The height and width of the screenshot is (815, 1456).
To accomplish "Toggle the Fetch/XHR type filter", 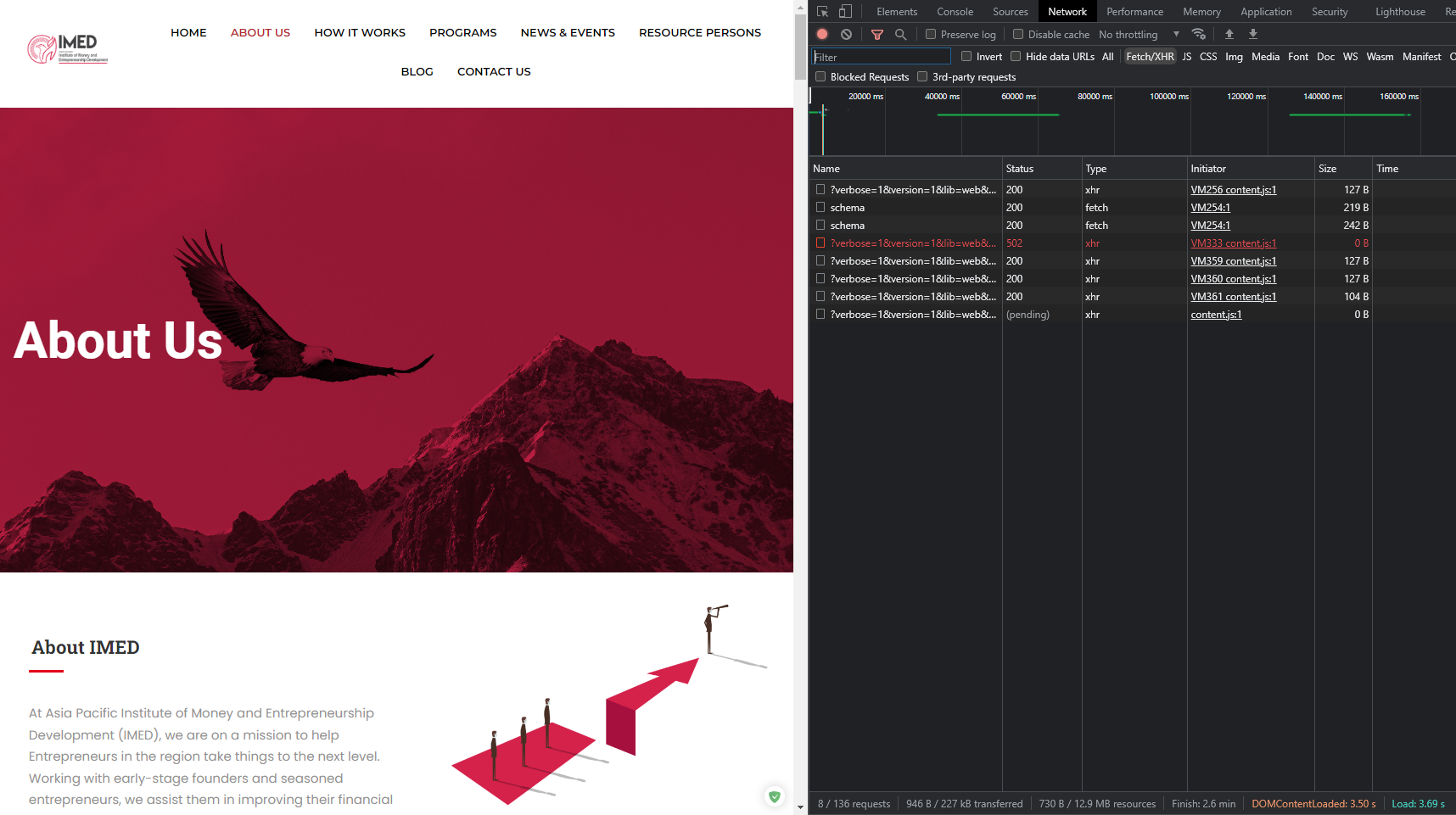I will pos(1150,57).
